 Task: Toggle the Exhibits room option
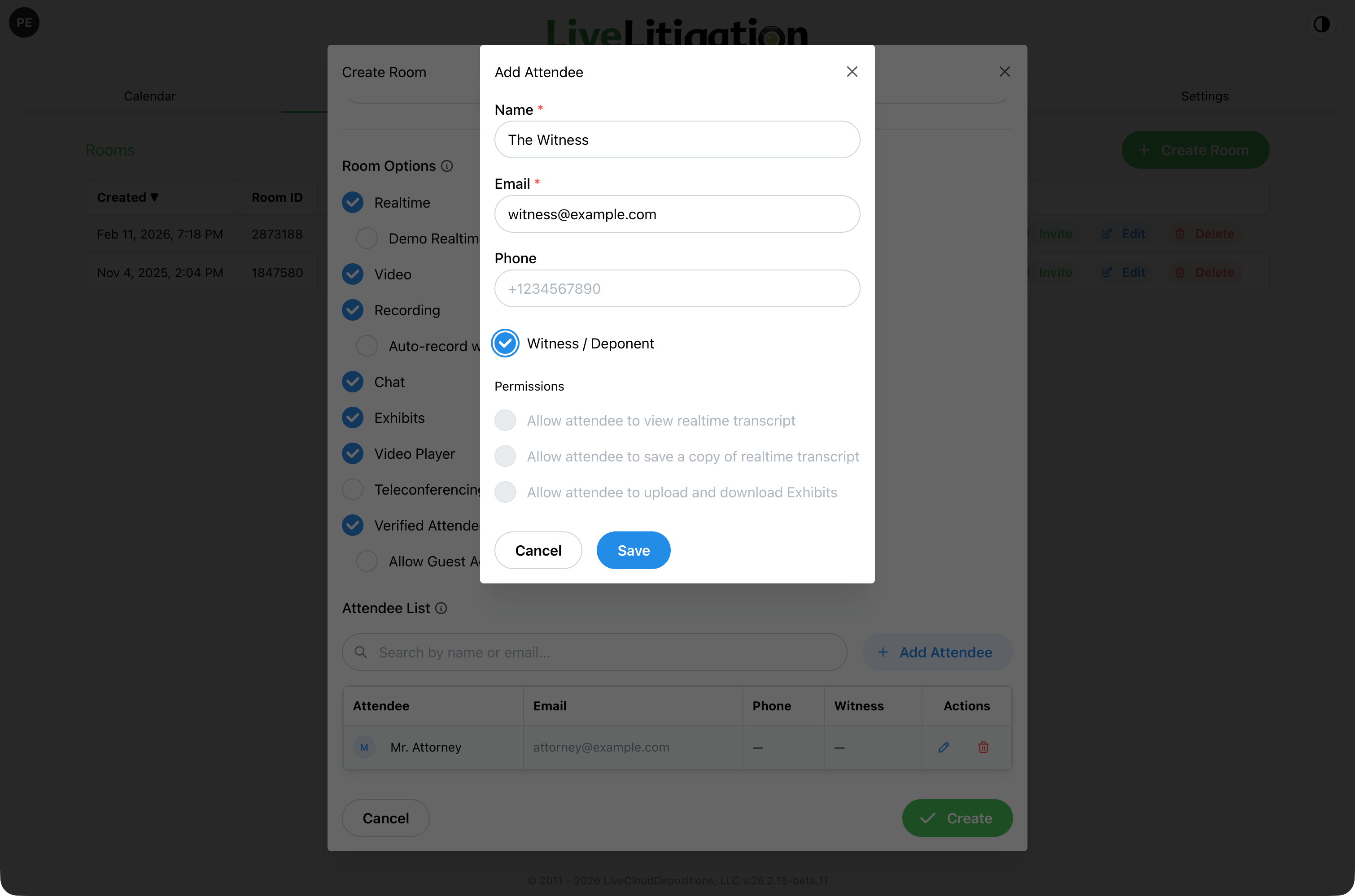coord(353,418)
